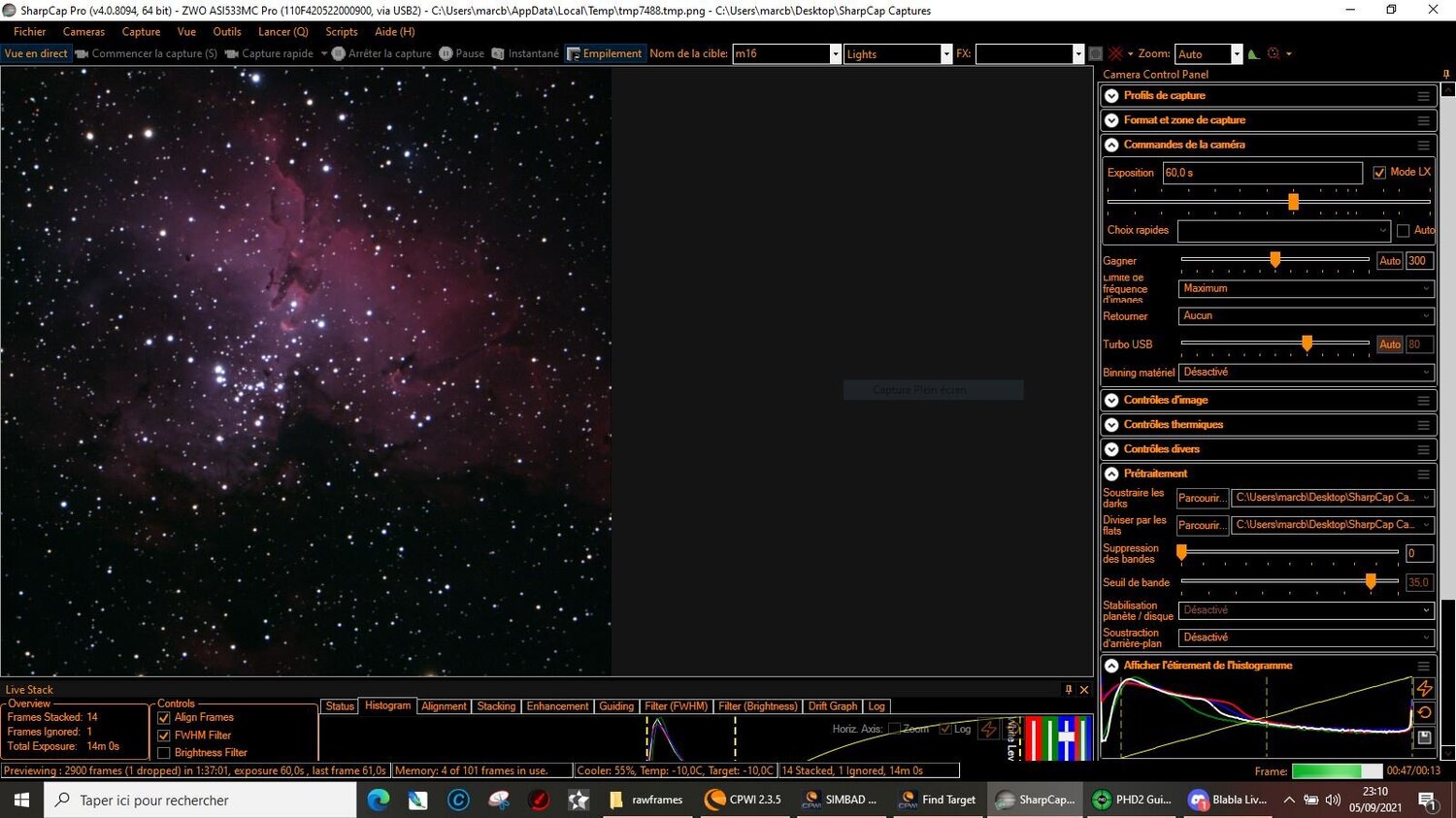Toggle the FWHM Filter checkbox
This screenshot has width=1456, height=818.
pos(164,736)
